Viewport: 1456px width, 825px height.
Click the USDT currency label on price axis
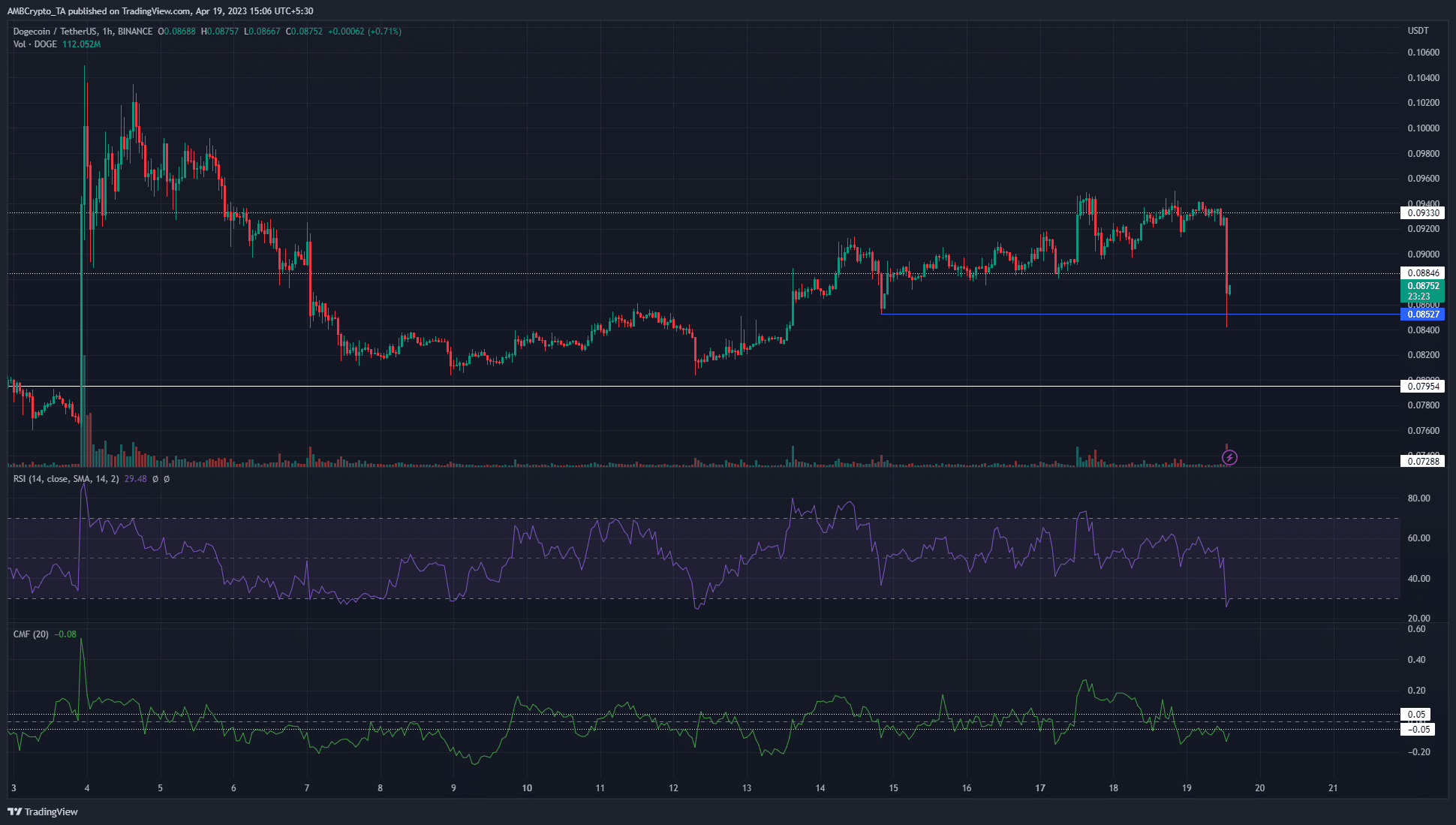(x=1418, y=31)
